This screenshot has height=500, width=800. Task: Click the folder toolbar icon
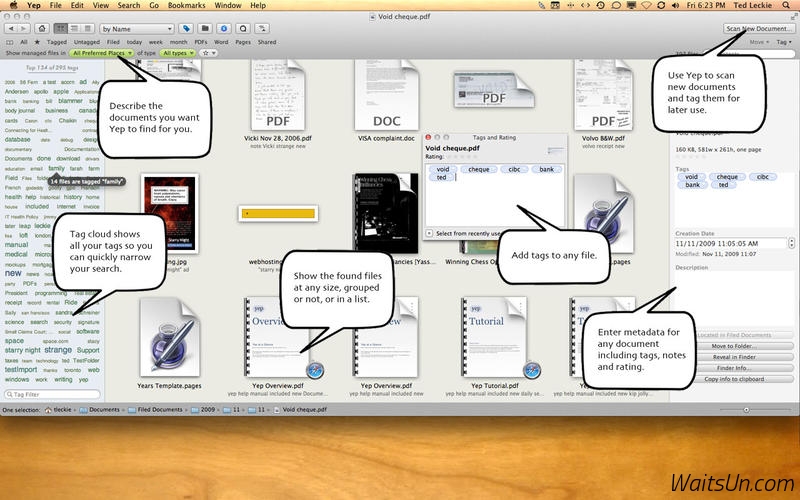point(205,29)
